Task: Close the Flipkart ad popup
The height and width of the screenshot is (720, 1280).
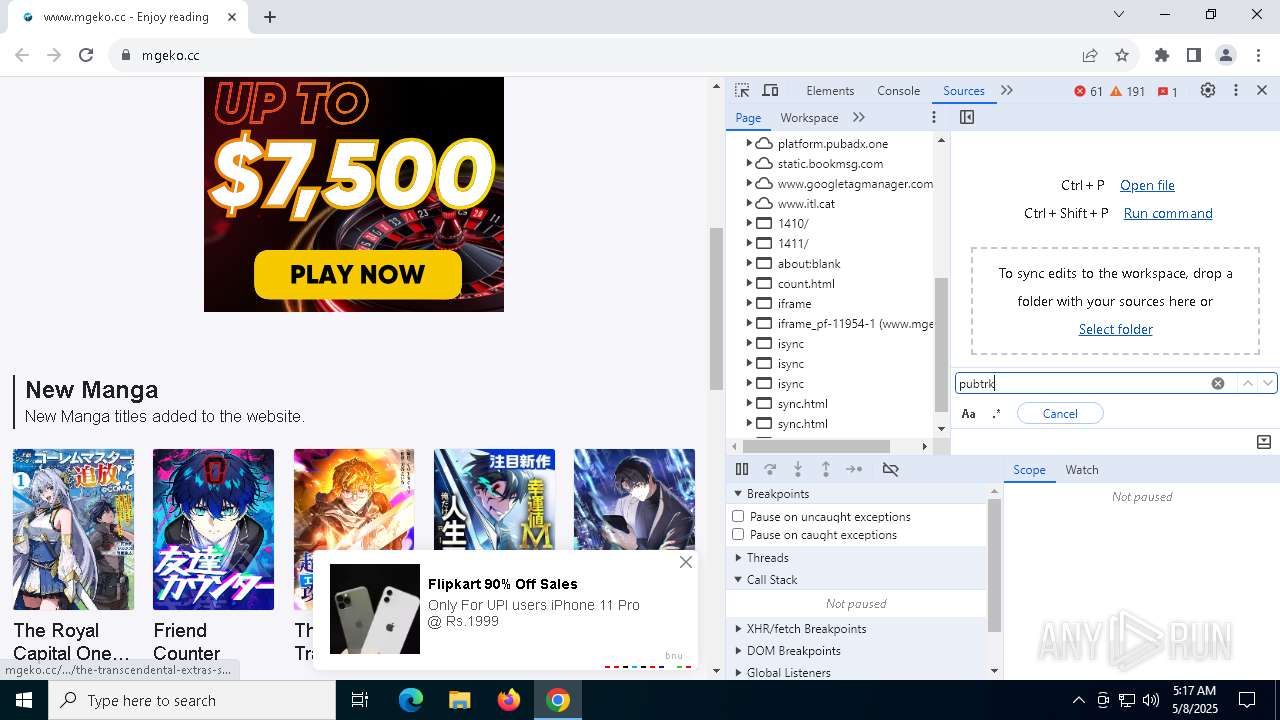Action: pyautogui.click(x=686, y=562)
